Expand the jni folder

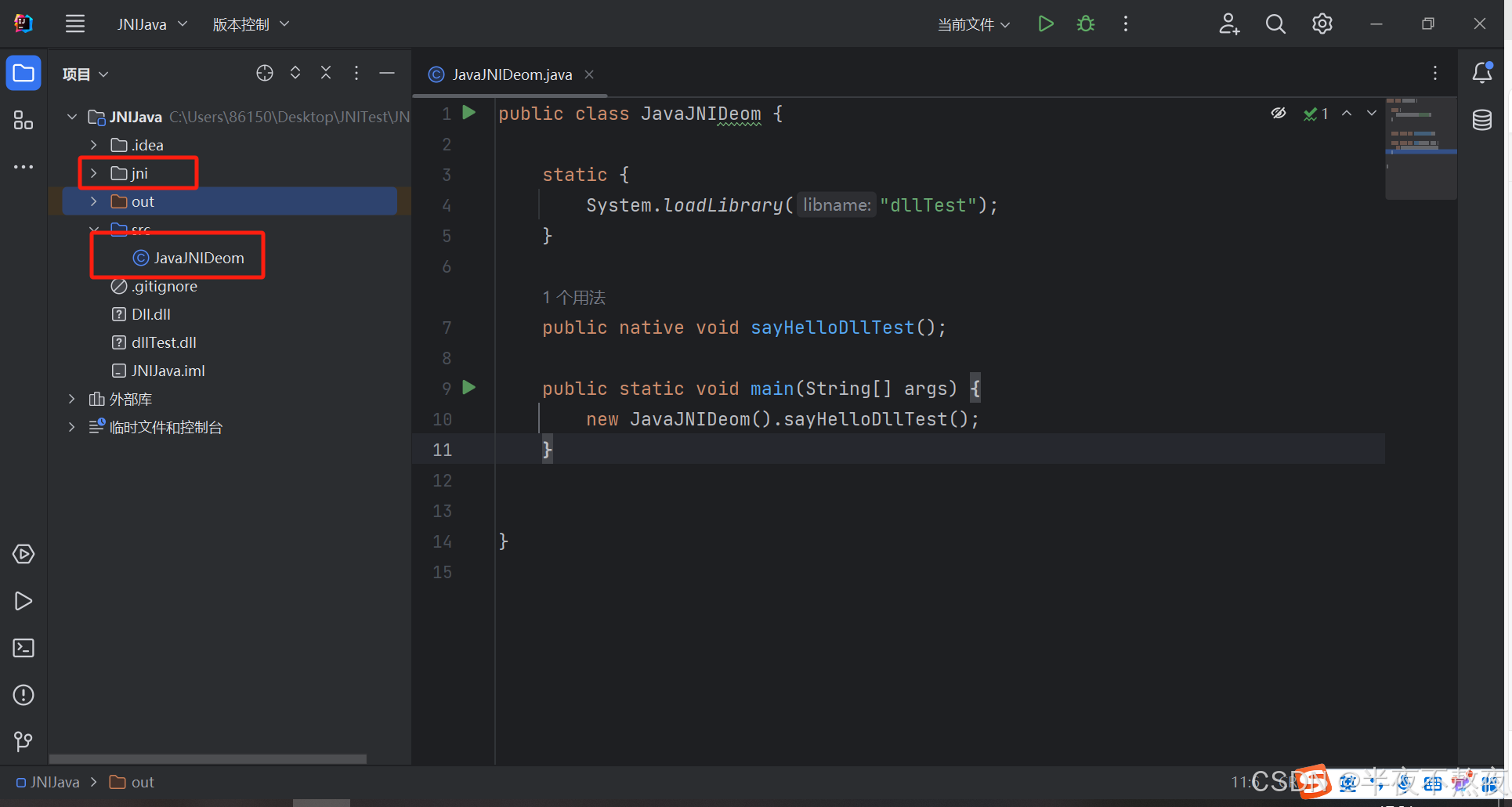click(x=92, y=172)
